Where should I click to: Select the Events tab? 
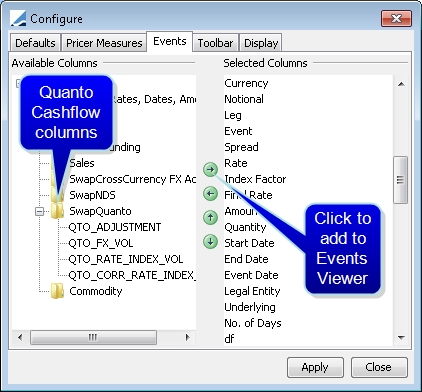tap(170, 42)
